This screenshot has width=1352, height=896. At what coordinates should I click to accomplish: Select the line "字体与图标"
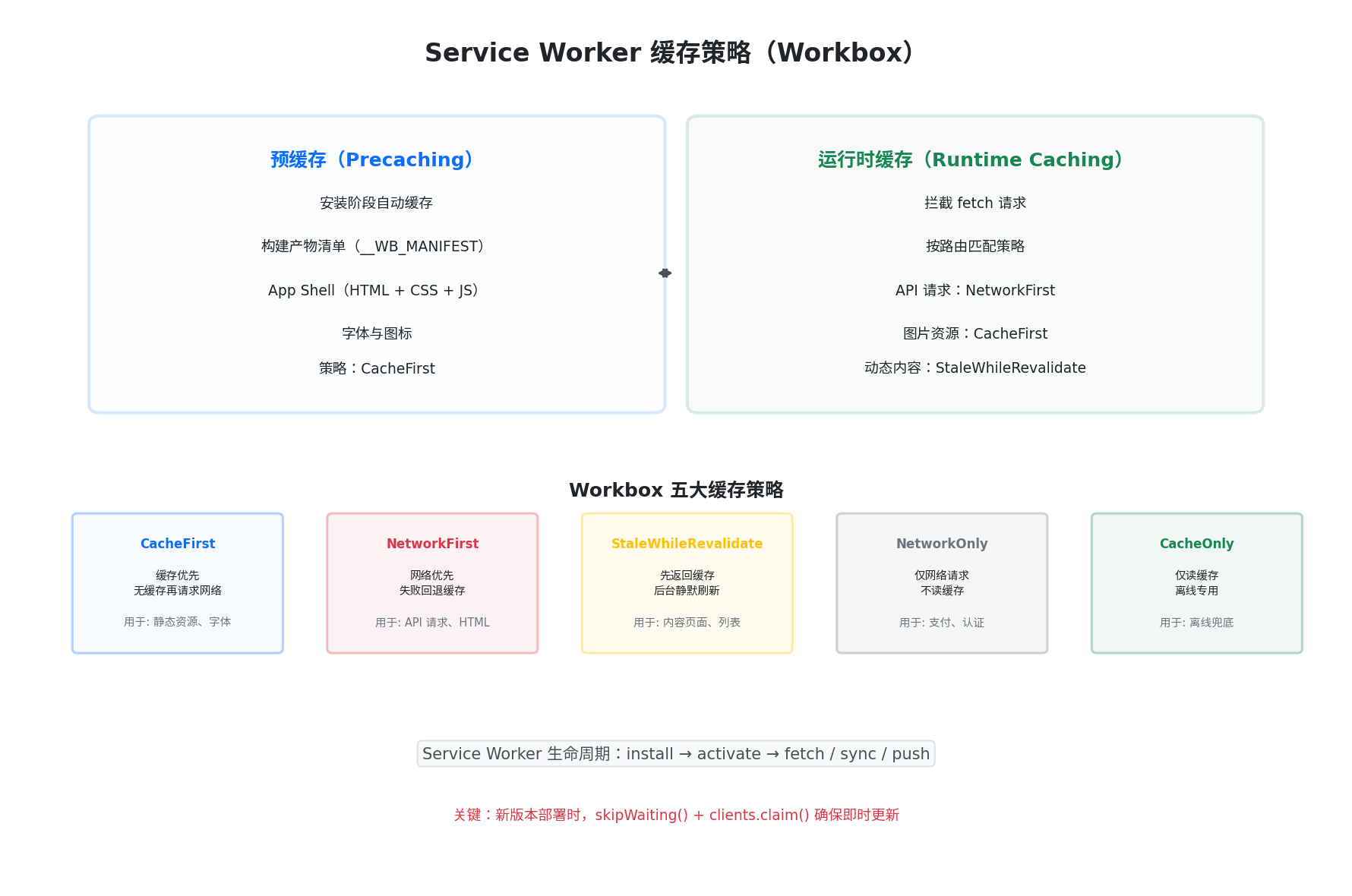coord(377,333)
